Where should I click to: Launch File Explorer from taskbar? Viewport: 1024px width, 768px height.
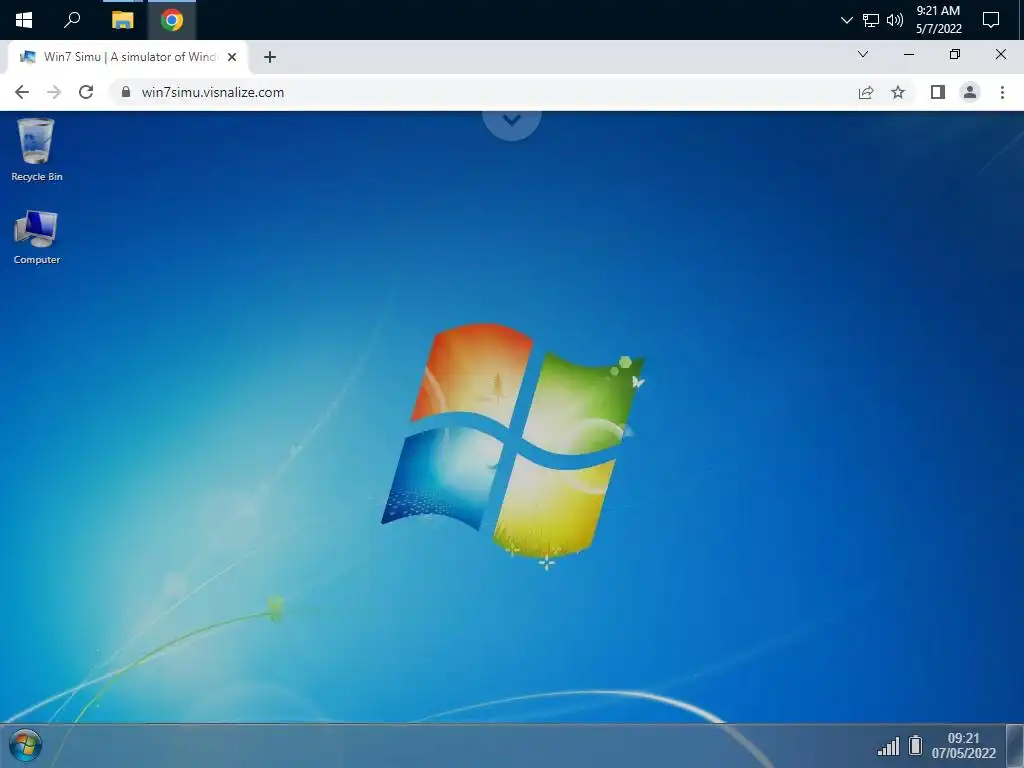coord(122,20)
